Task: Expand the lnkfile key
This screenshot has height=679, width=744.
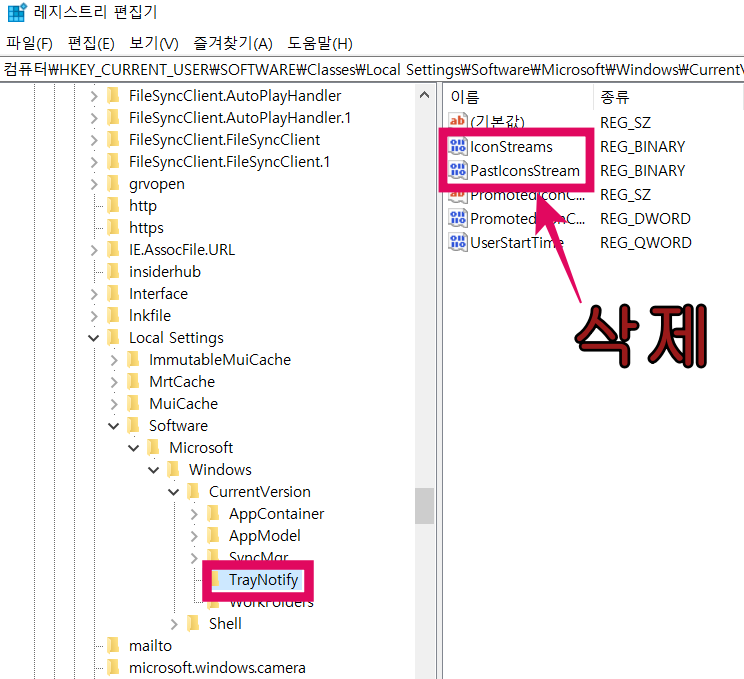Action: 94,316
